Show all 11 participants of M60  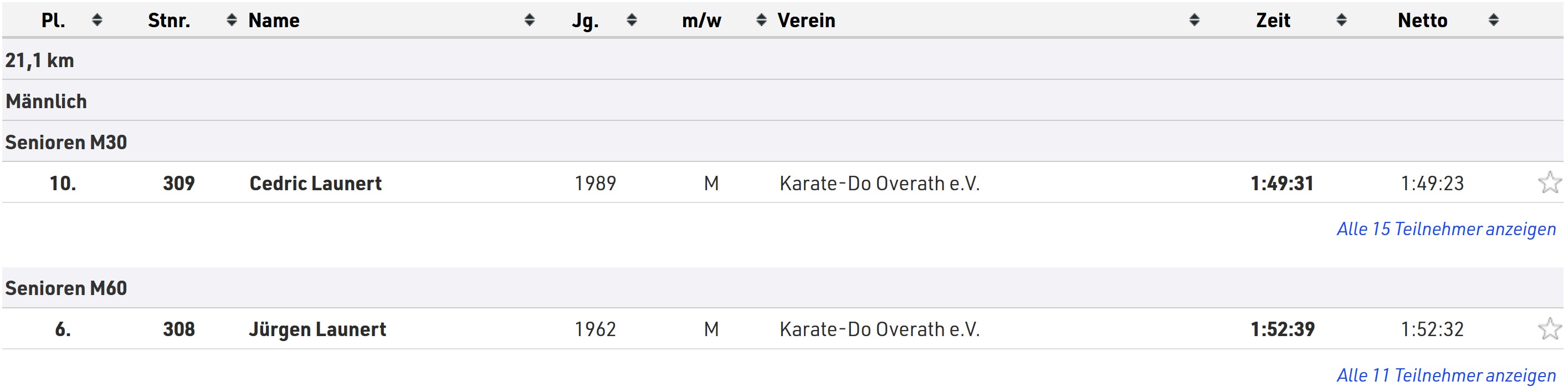1446,375
